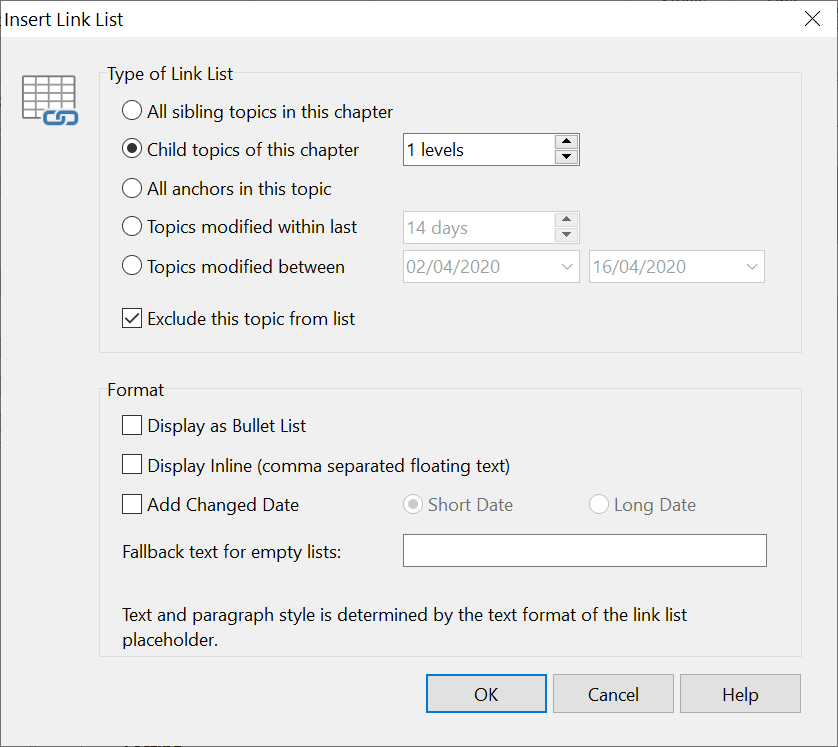Open the 16/04/2020 end date dropdown
This screenshot has width=838, height=747.
coord(751,266)
